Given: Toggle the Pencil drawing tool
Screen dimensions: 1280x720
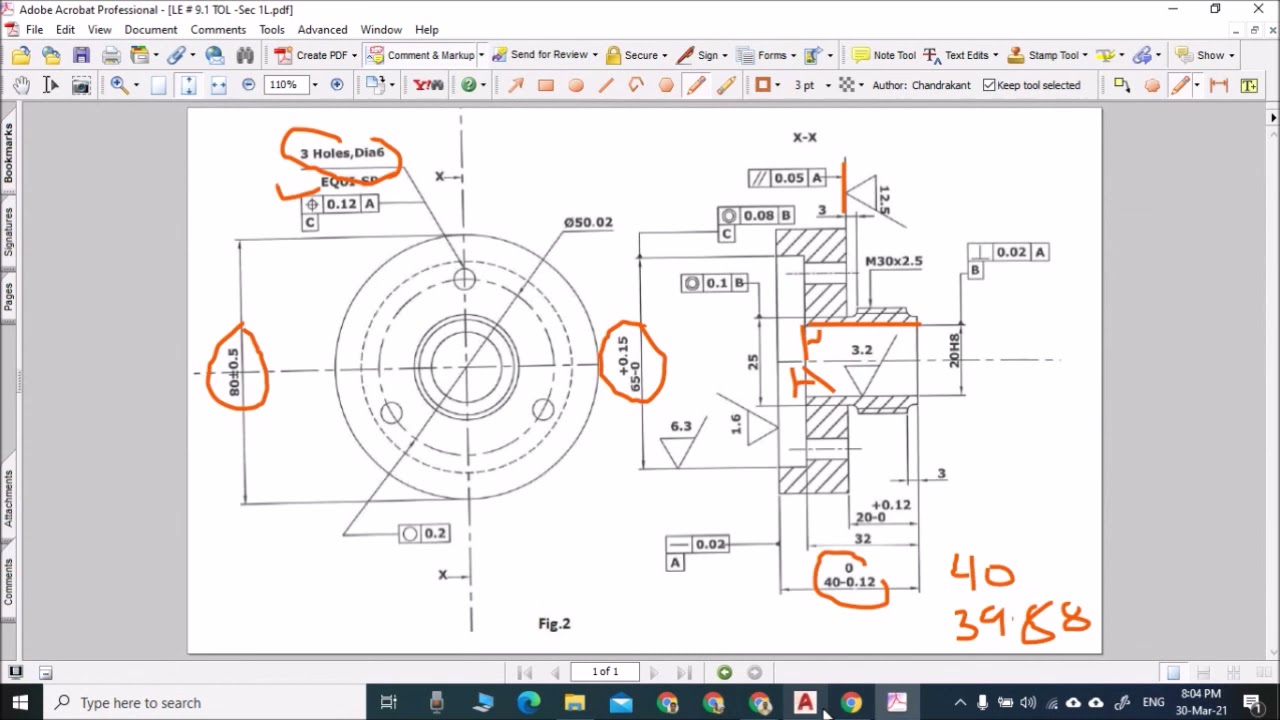Looking at the screenshot, I should [x=696, y=85].
